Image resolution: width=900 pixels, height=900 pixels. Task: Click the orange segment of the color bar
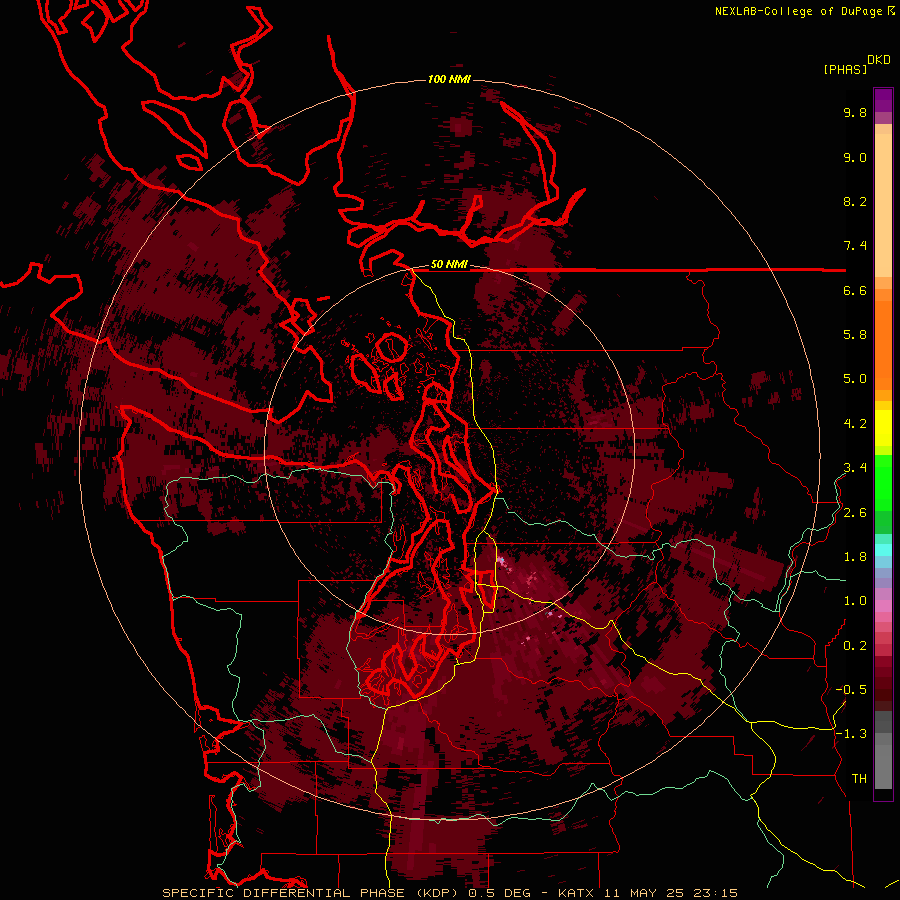(x=883, y=344)
